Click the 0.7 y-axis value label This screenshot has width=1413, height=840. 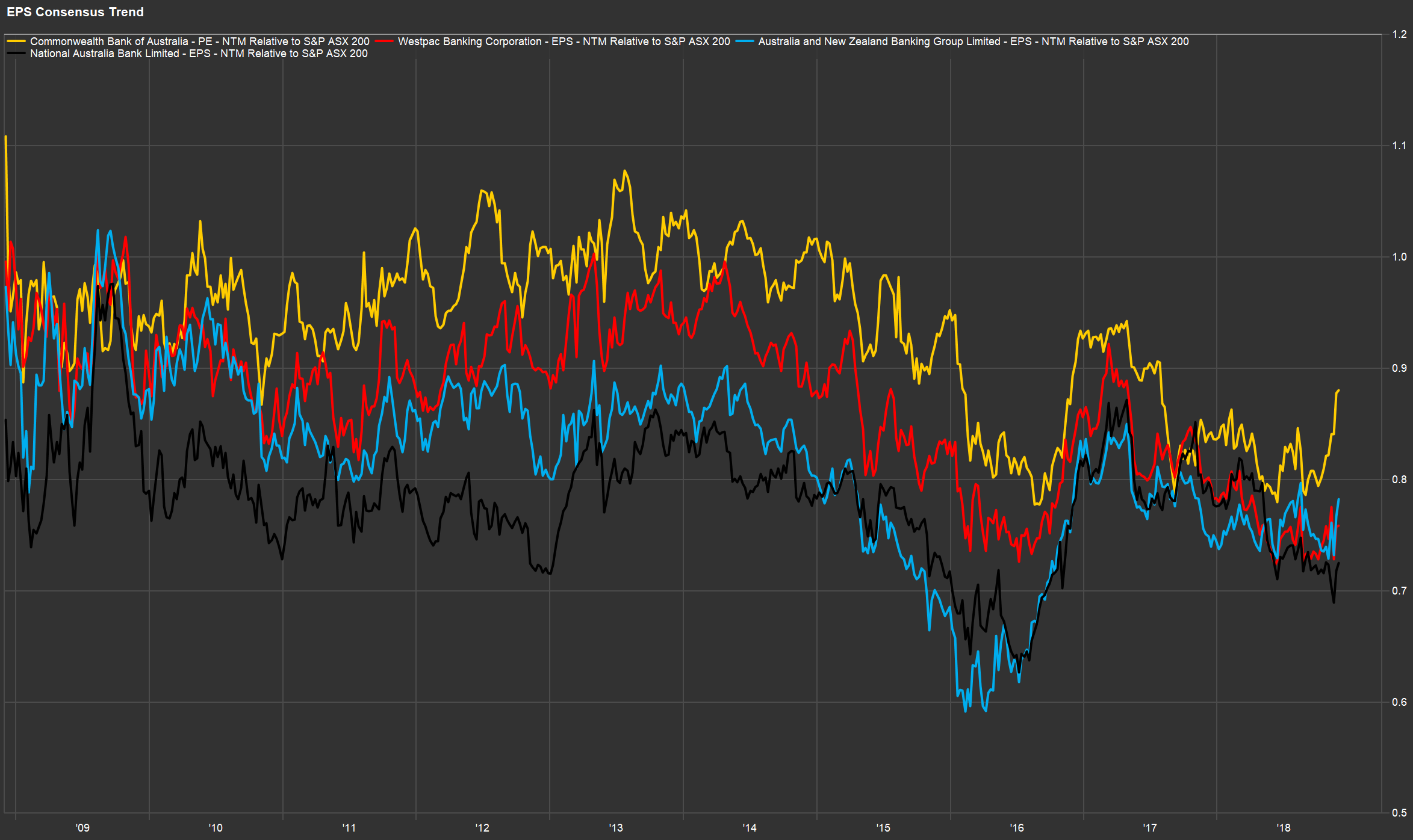(1399, 591)
